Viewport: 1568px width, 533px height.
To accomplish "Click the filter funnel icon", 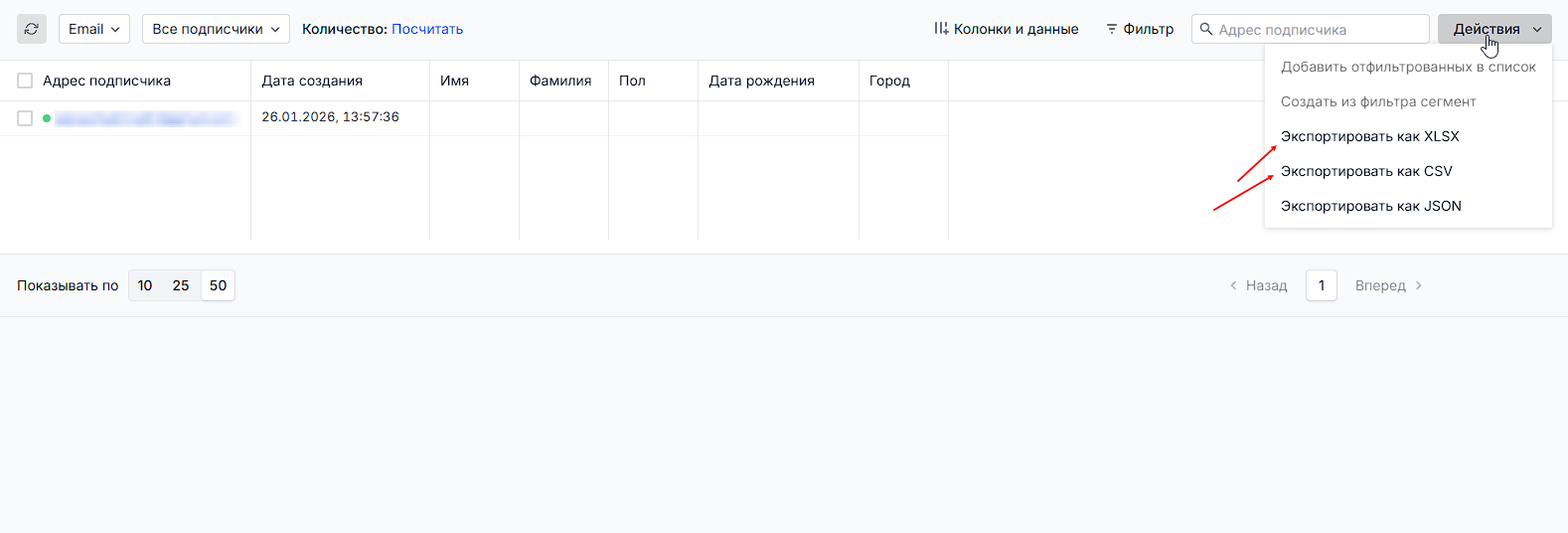I will [1111, 29].
